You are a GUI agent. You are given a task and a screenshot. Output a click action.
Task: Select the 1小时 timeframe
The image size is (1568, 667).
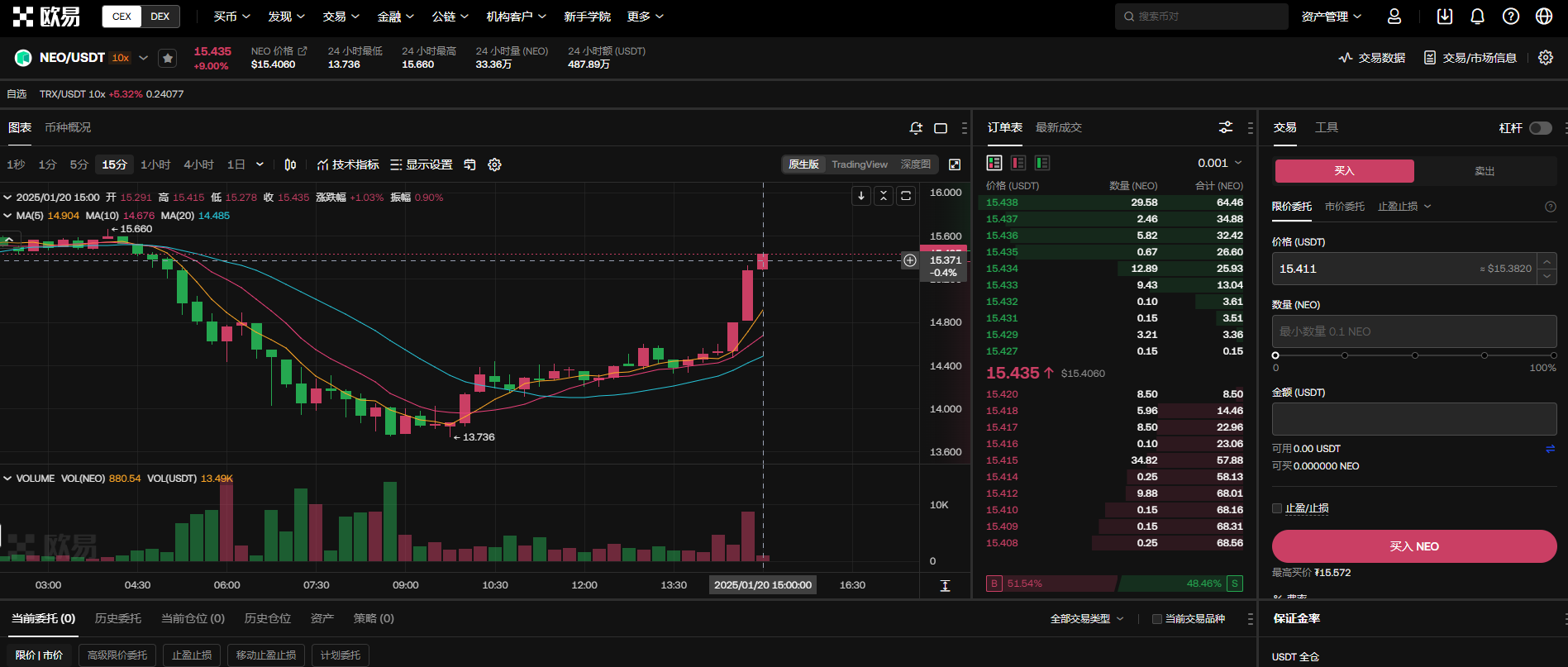[x=155, y=164]
